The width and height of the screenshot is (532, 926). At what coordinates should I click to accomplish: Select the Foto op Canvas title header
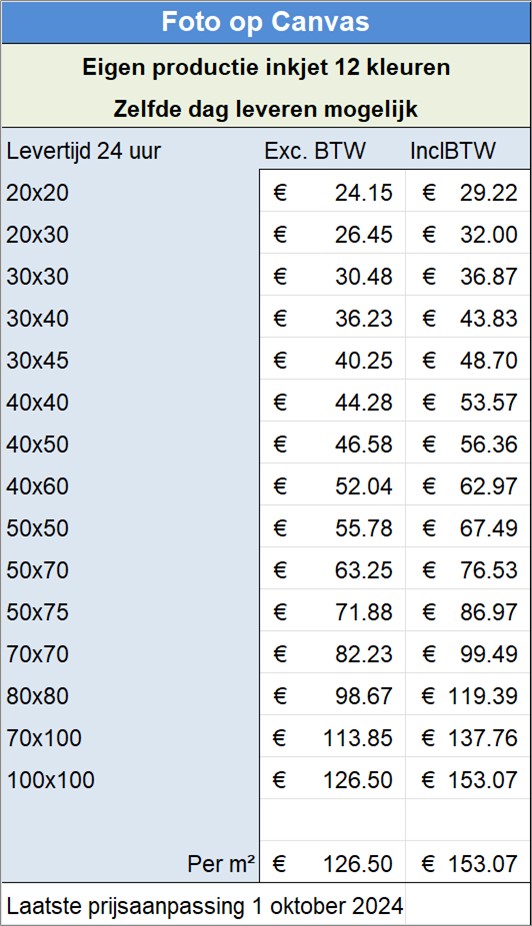[266, 22]
